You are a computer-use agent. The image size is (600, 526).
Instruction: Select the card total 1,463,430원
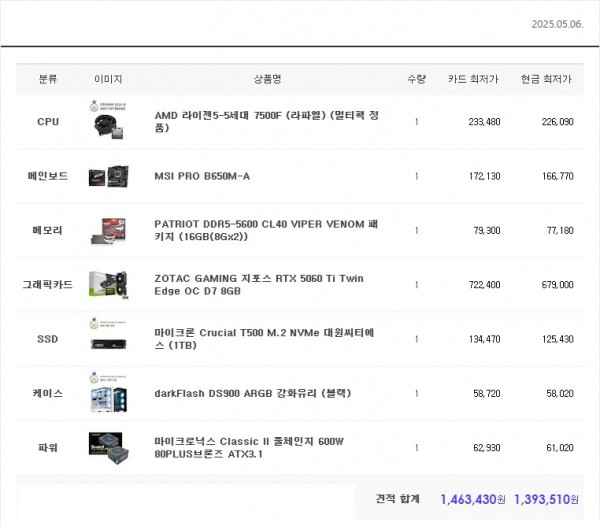tap(472, 498)
